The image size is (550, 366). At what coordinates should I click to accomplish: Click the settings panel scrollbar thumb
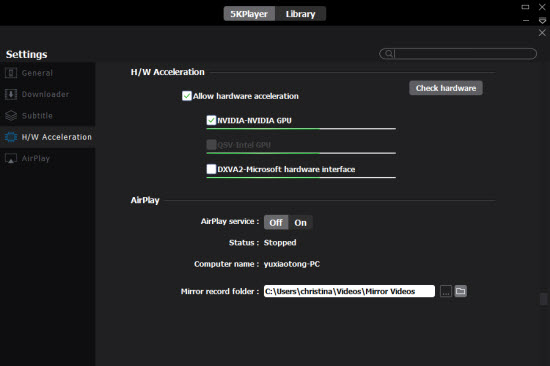(543, 299)
